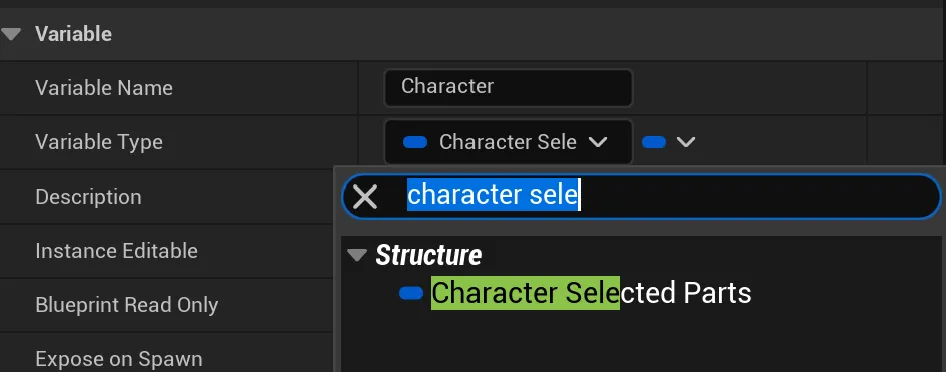Click the chevron inside the Variable Type dropdown
Screen dimensions: 946x372
tap(597, 142)
